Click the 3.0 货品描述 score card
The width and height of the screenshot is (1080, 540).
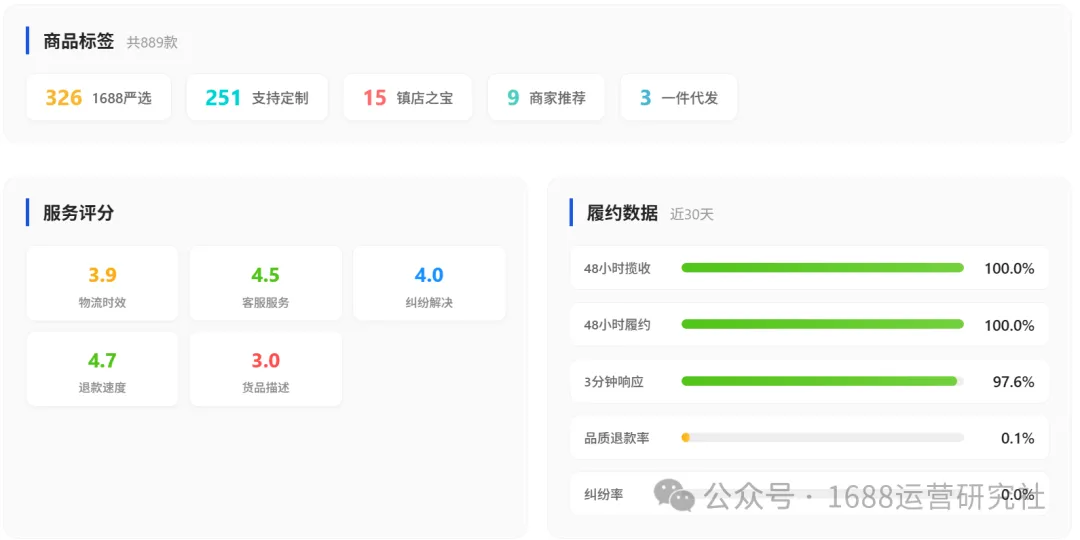(x=265, y=369)
